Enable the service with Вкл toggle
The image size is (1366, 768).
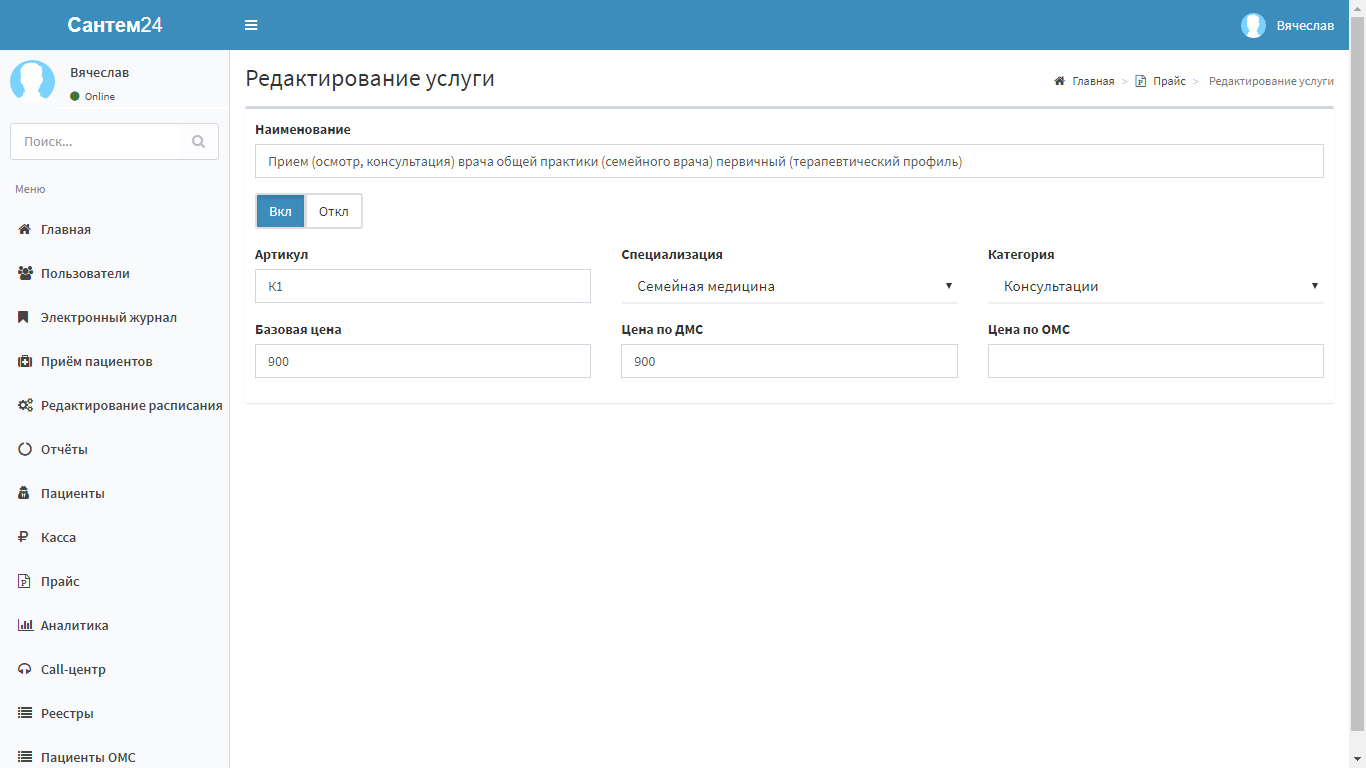coord(281,211)
